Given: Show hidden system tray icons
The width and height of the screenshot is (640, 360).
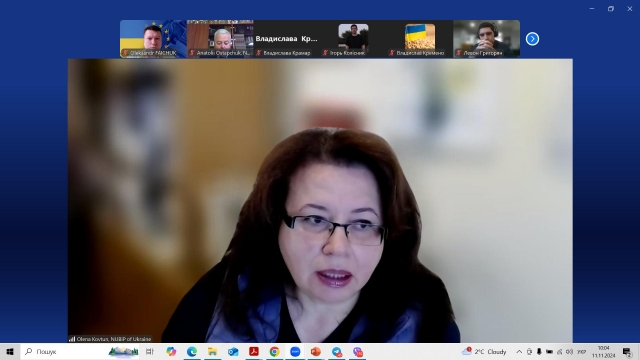Looking at the screenshot, I should point(519,351).
